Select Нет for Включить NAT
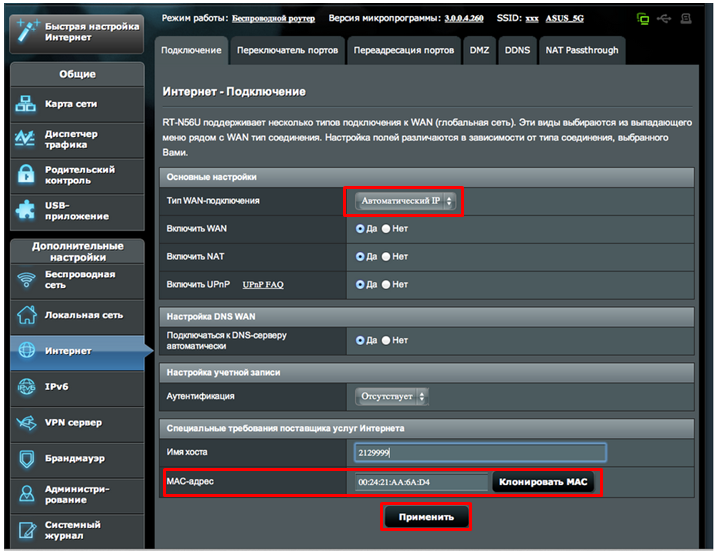 (x=386, y=257)
